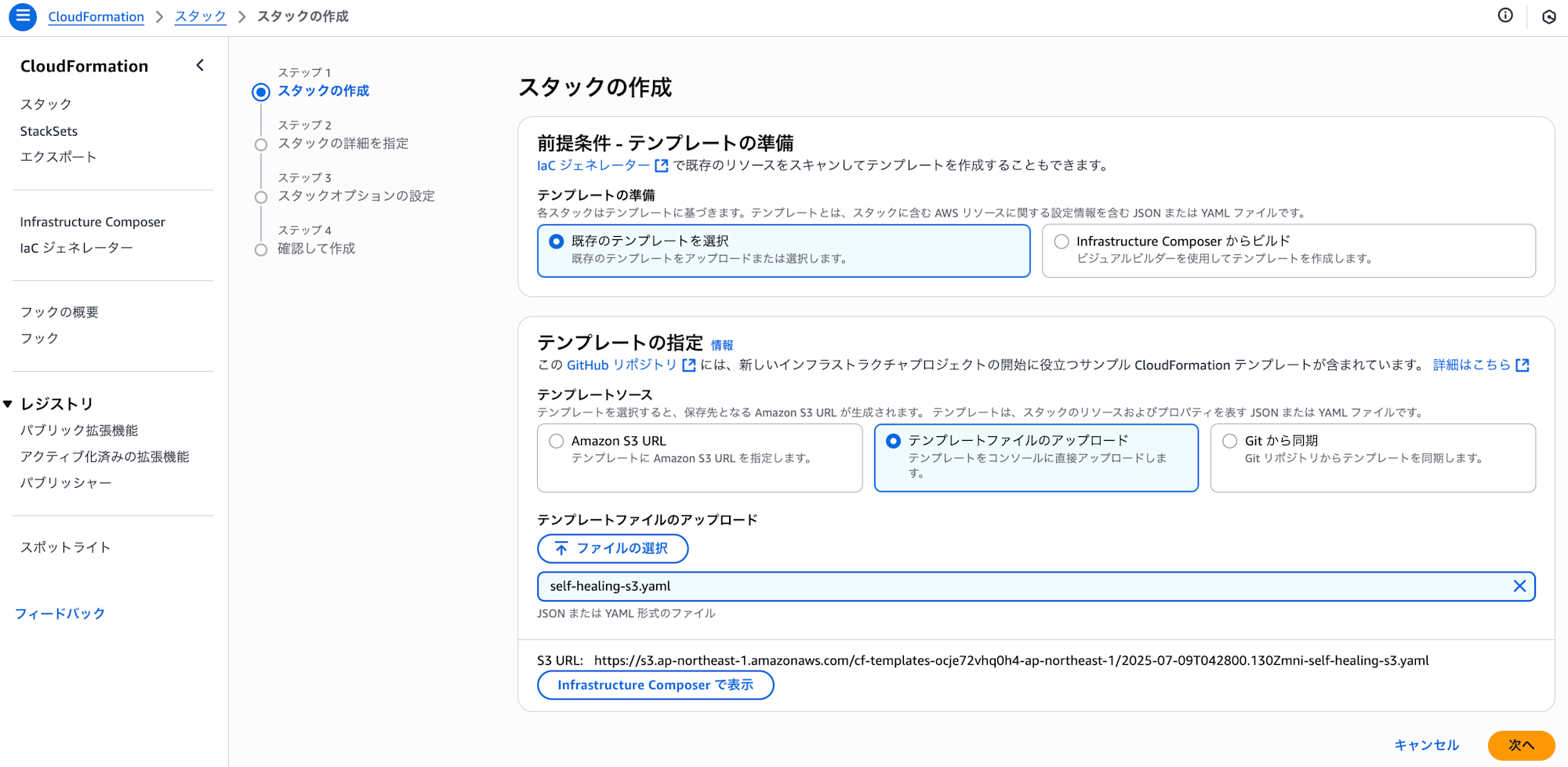Screen dimensions: 1568x767
Task: Click the CloudFormation breadcrumb link
Action: 96,16
